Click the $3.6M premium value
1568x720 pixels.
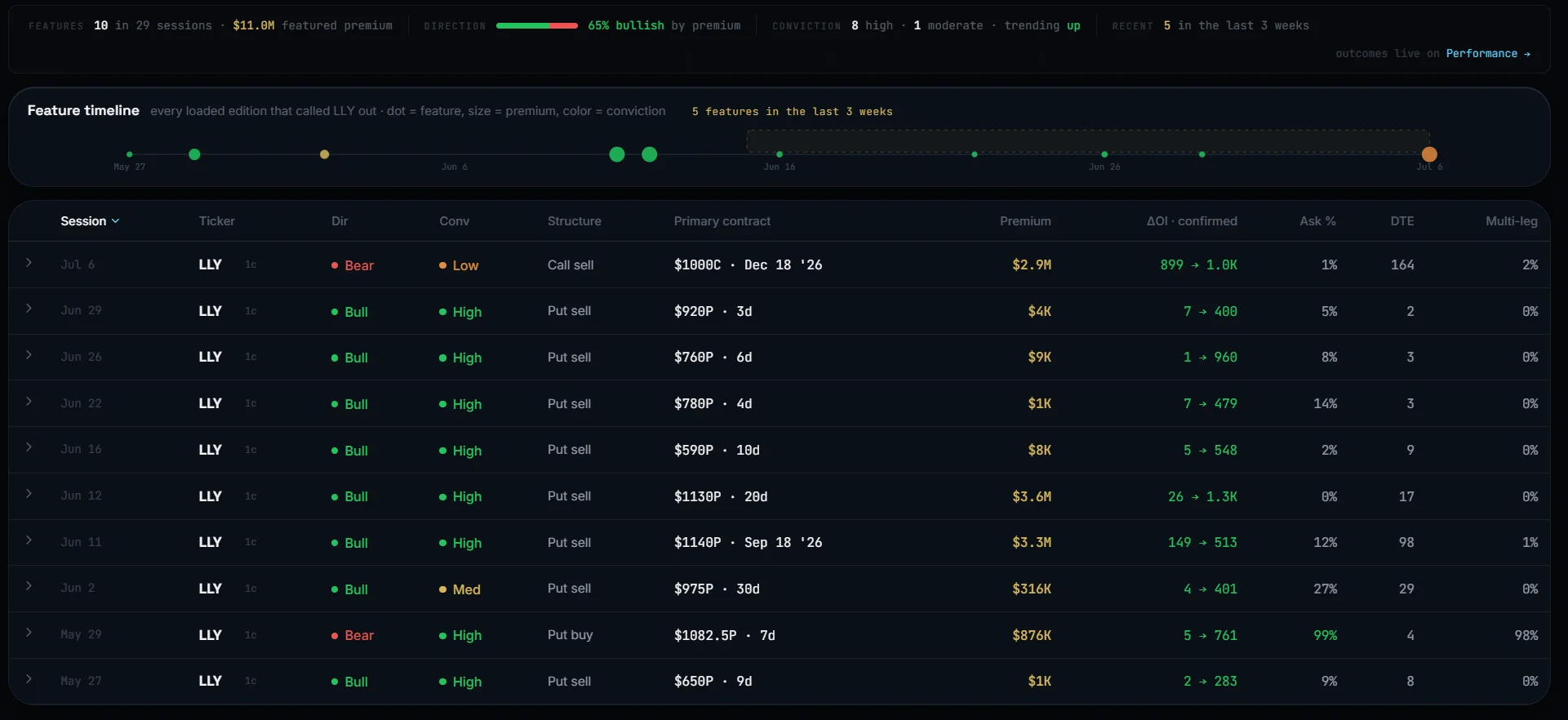(1032, 496)
